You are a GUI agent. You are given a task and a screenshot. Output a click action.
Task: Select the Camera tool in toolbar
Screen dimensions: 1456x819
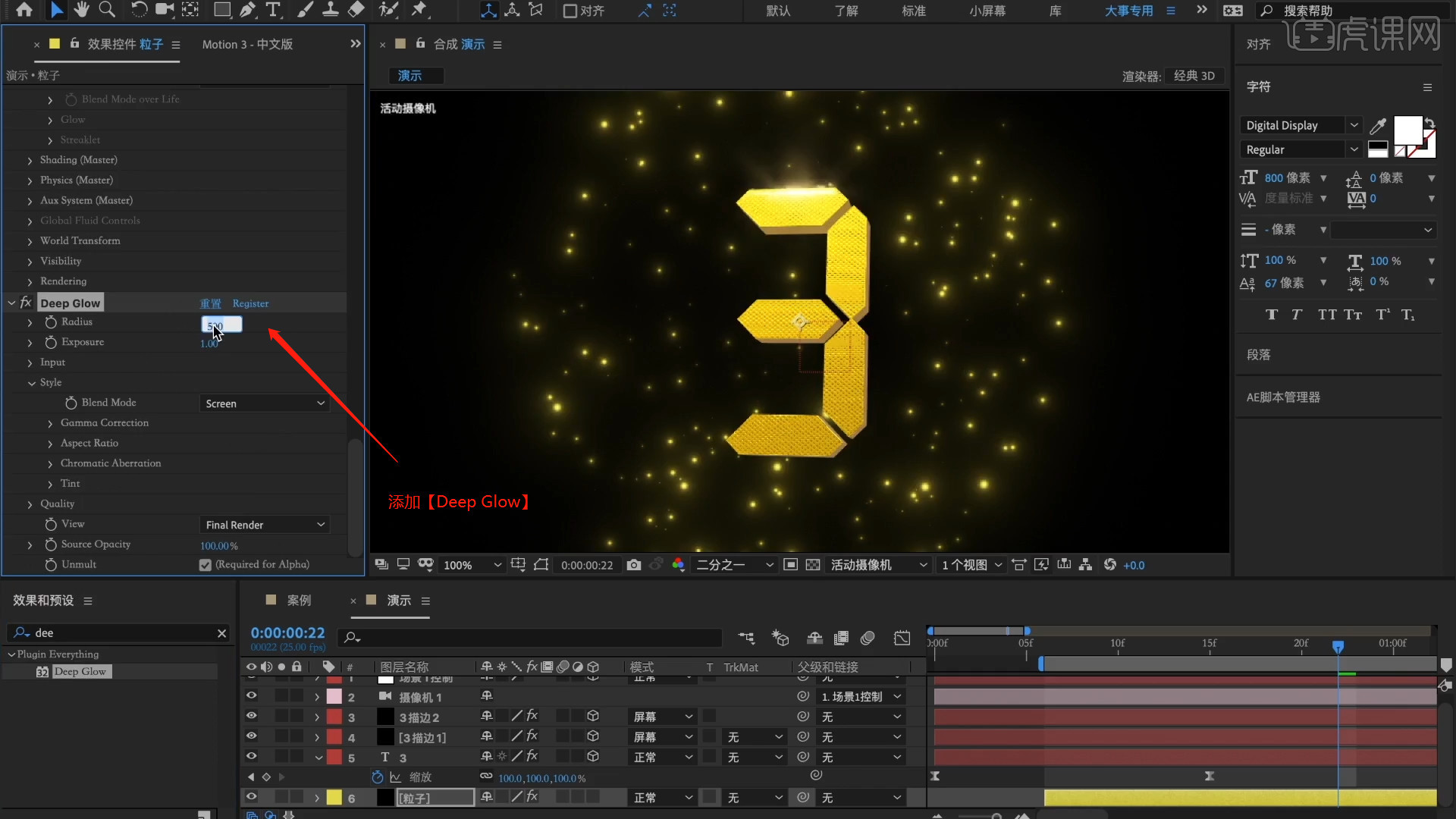pos(164,10)
